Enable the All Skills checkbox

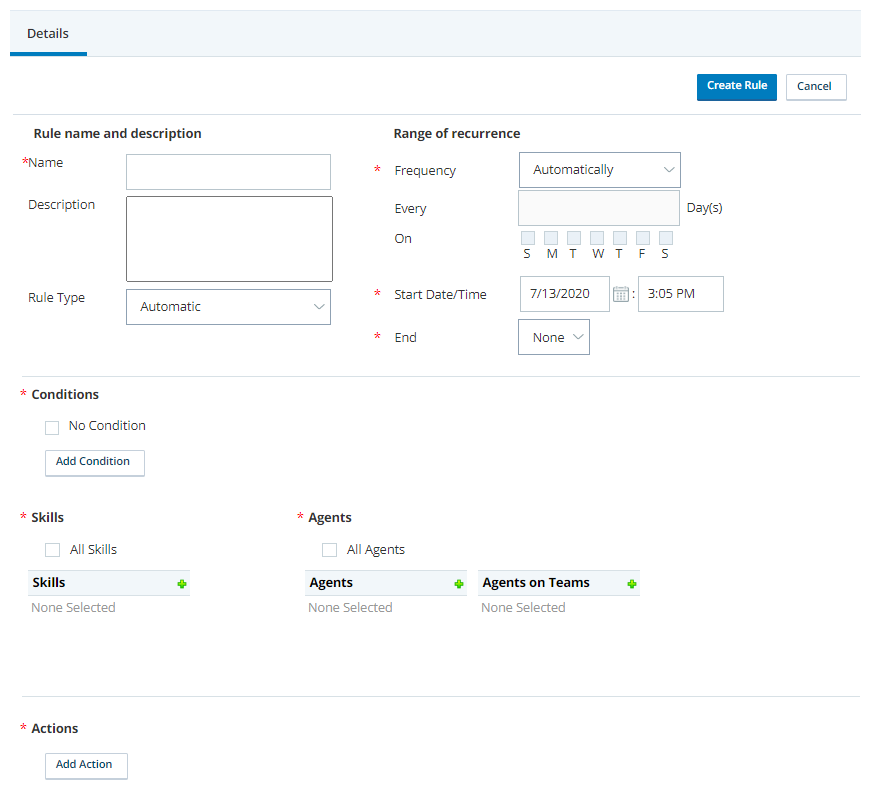pos(52,550)
